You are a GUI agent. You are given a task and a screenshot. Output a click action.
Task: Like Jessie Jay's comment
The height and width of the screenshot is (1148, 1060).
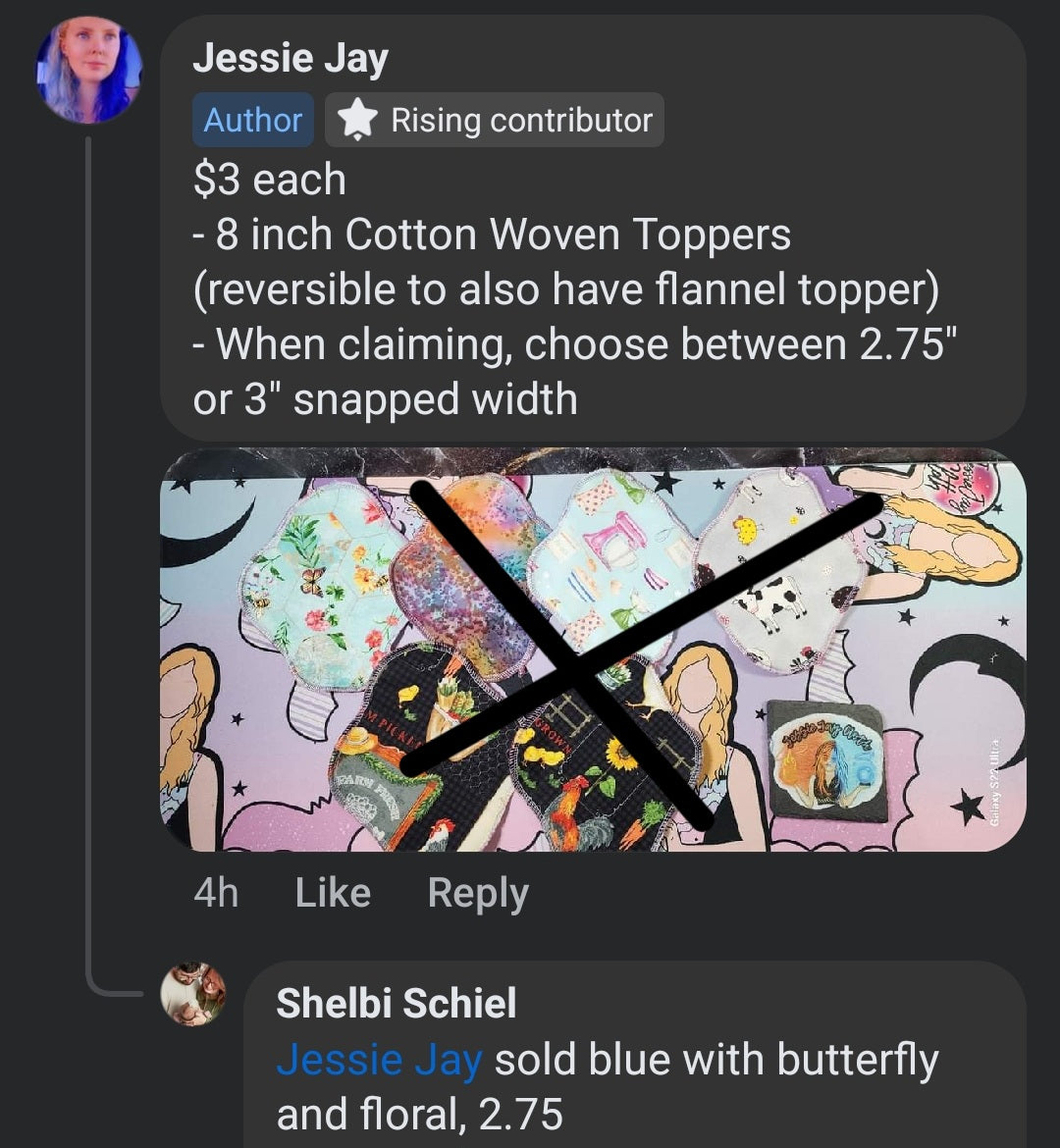(332, 893)
